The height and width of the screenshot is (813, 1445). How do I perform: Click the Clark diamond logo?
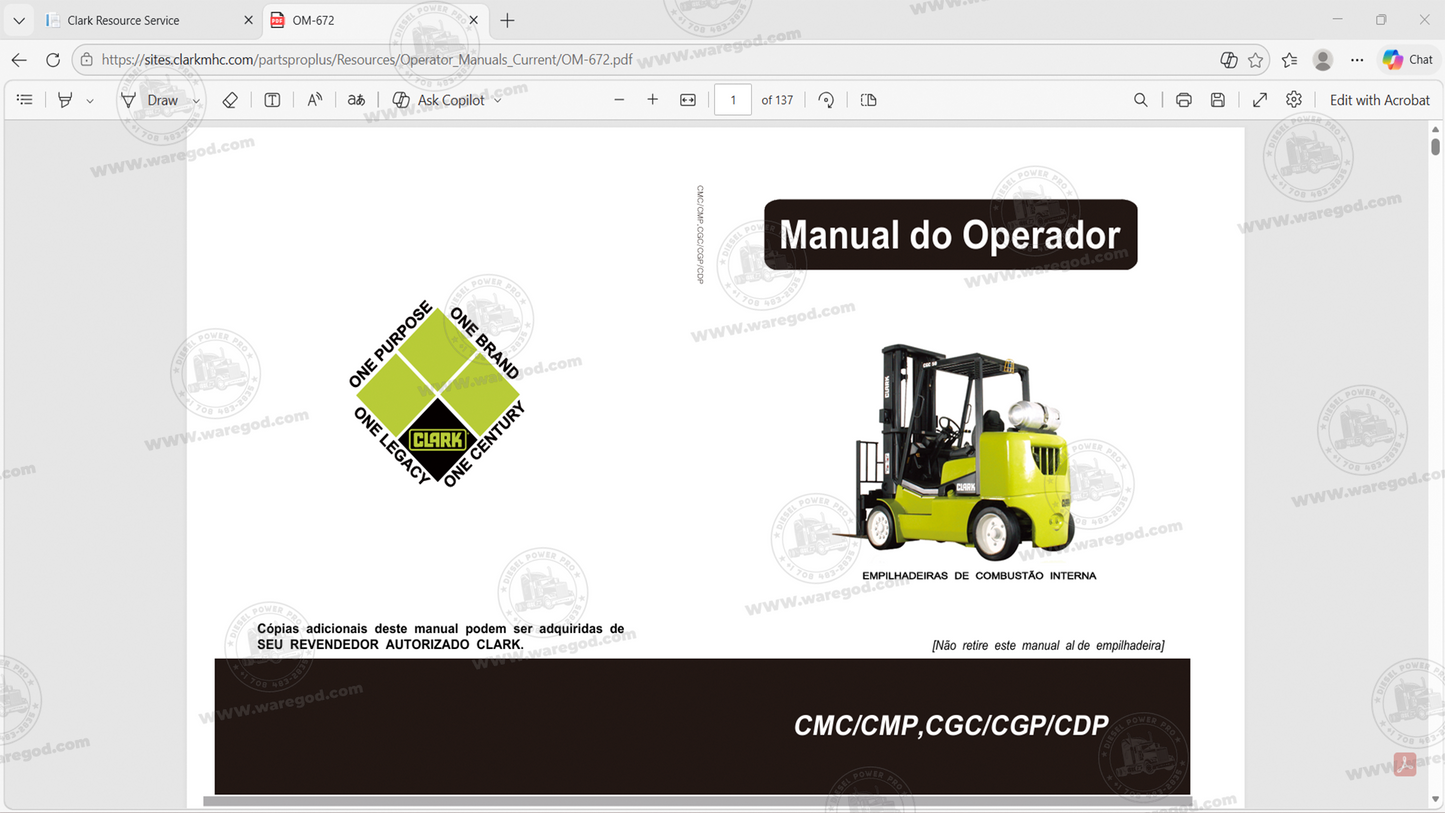point(437,394)
